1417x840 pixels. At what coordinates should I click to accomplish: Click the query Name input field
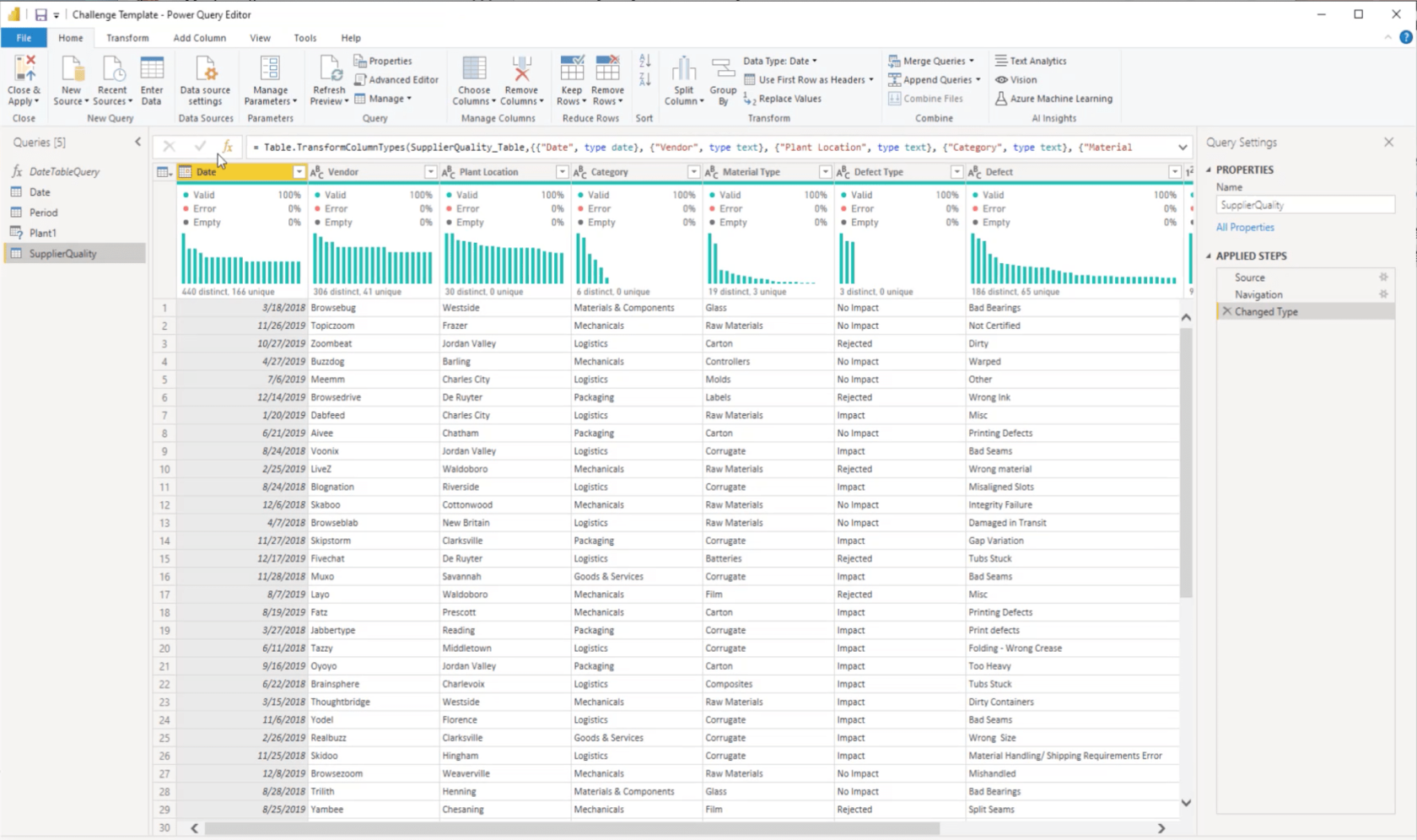[1305, 205]
